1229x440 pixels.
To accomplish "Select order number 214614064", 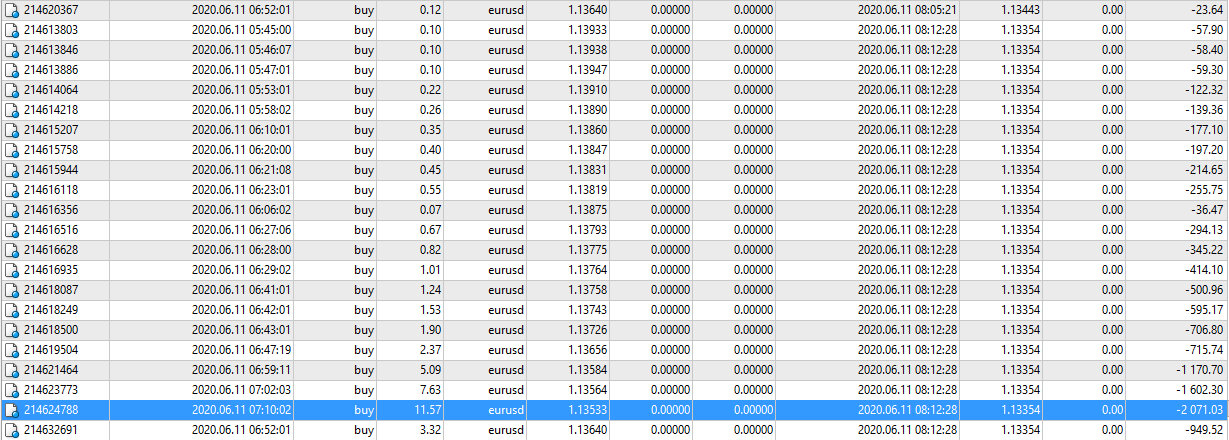I will click(x=51, y=90).
